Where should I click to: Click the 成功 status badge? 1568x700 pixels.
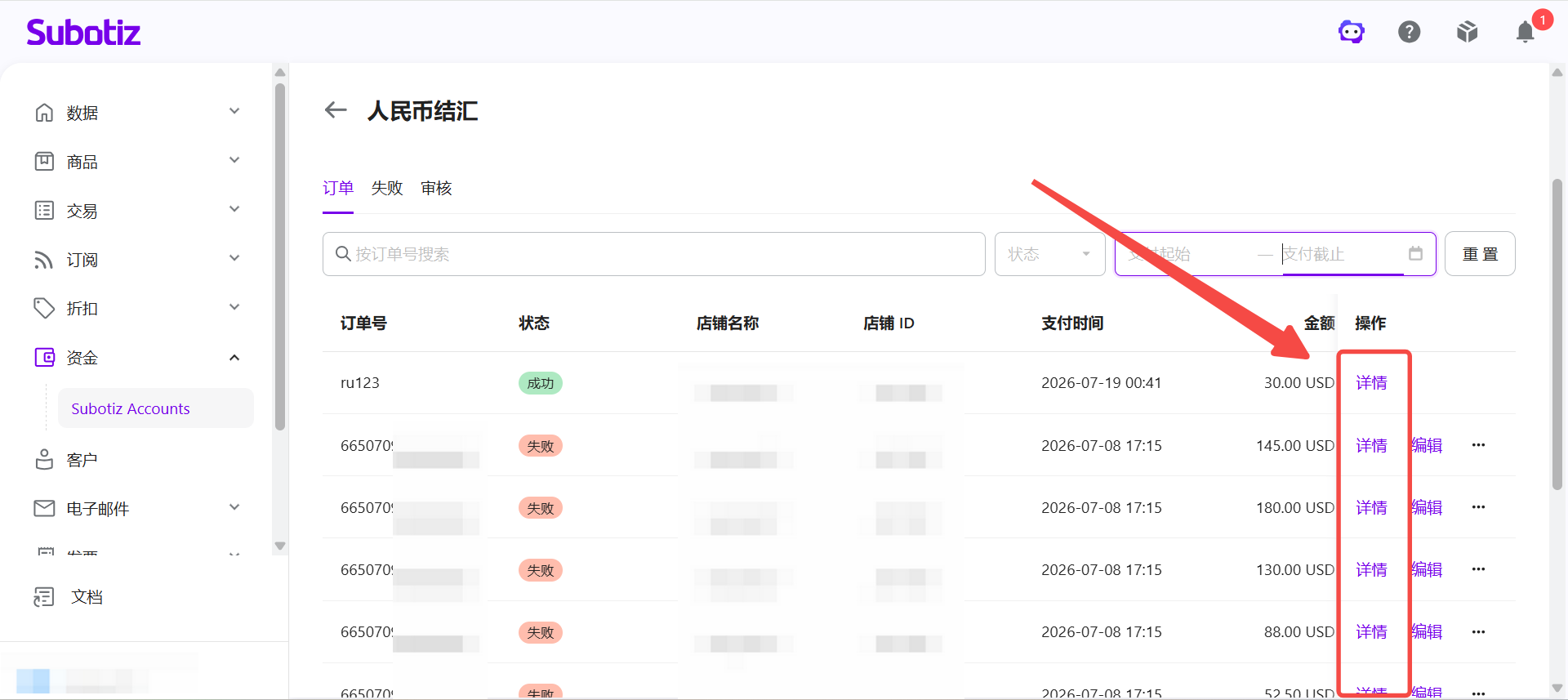pyautogui.click(x=540, y=383)
